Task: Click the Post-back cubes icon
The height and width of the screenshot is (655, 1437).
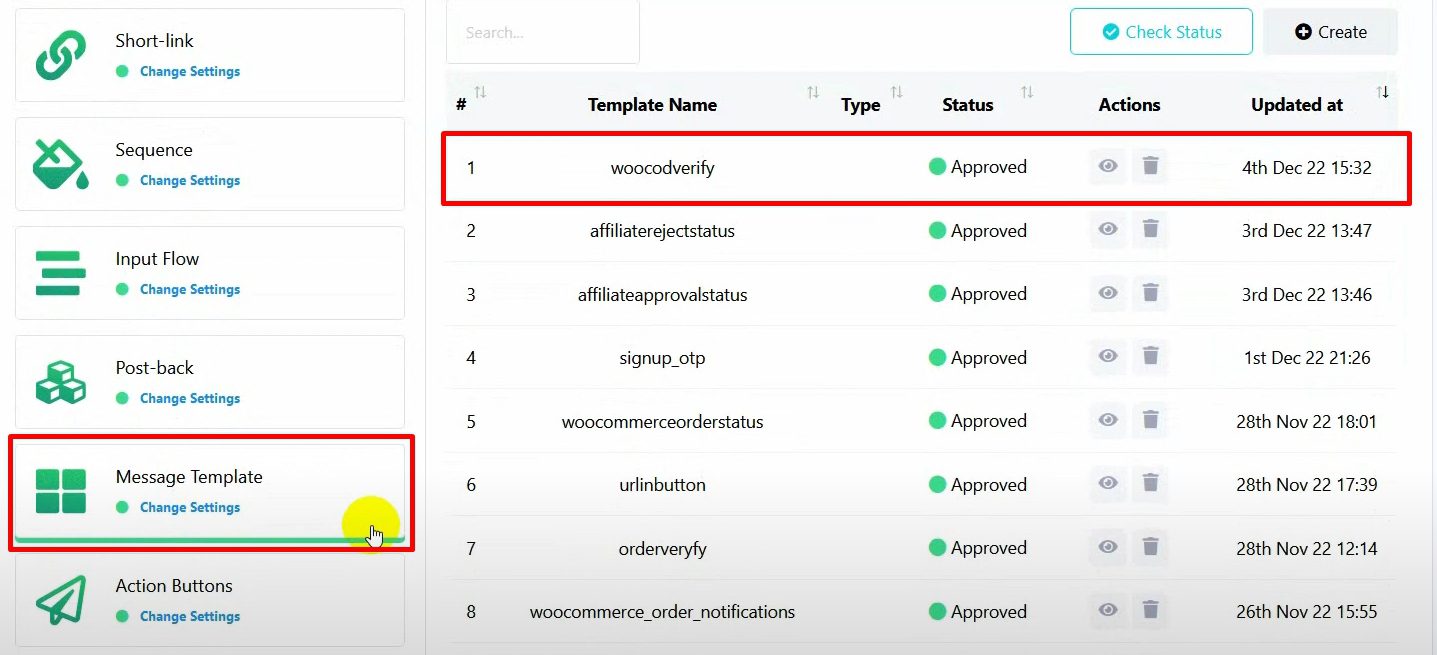Action: [61, 382]
